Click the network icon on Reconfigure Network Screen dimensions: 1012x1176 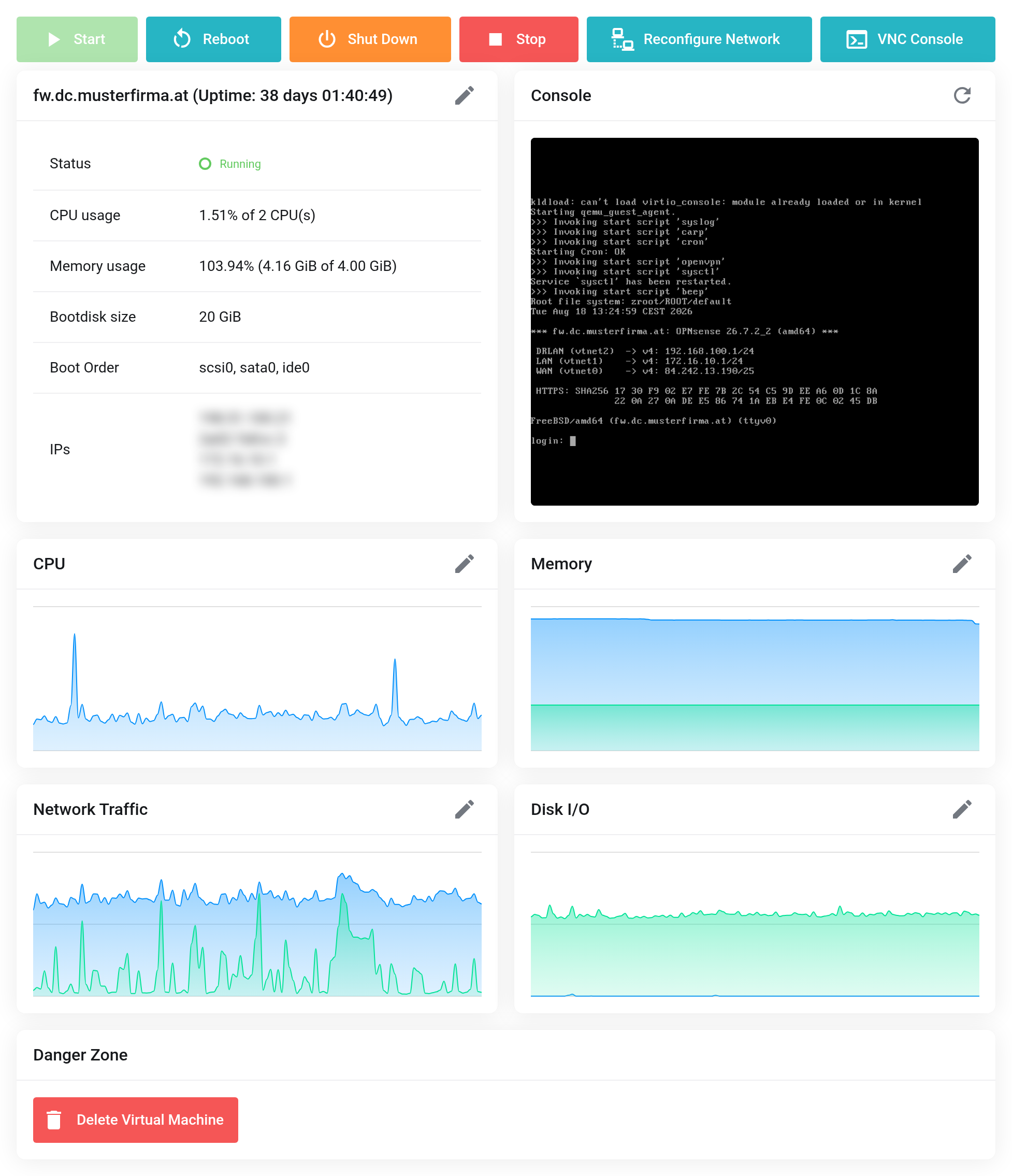623,39
